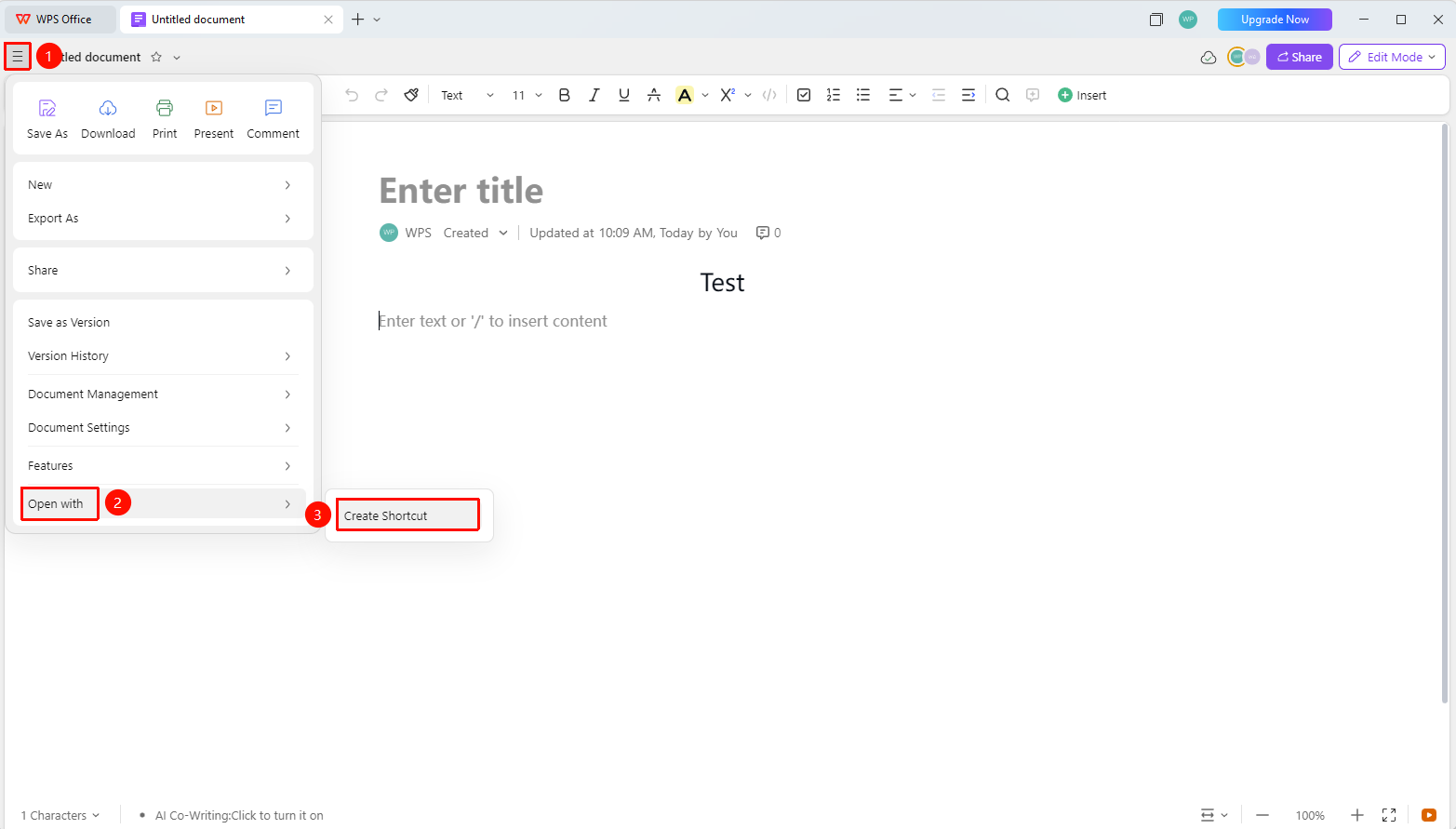Apply italic formatting

(594, 95)
